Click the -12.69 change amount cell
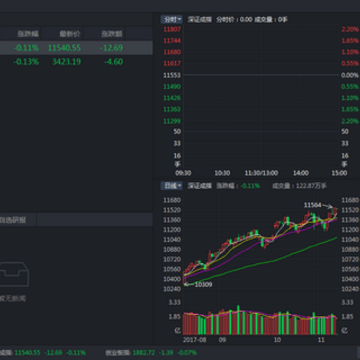Viewport: 360px width, 360px height. (x=112, y=48)
